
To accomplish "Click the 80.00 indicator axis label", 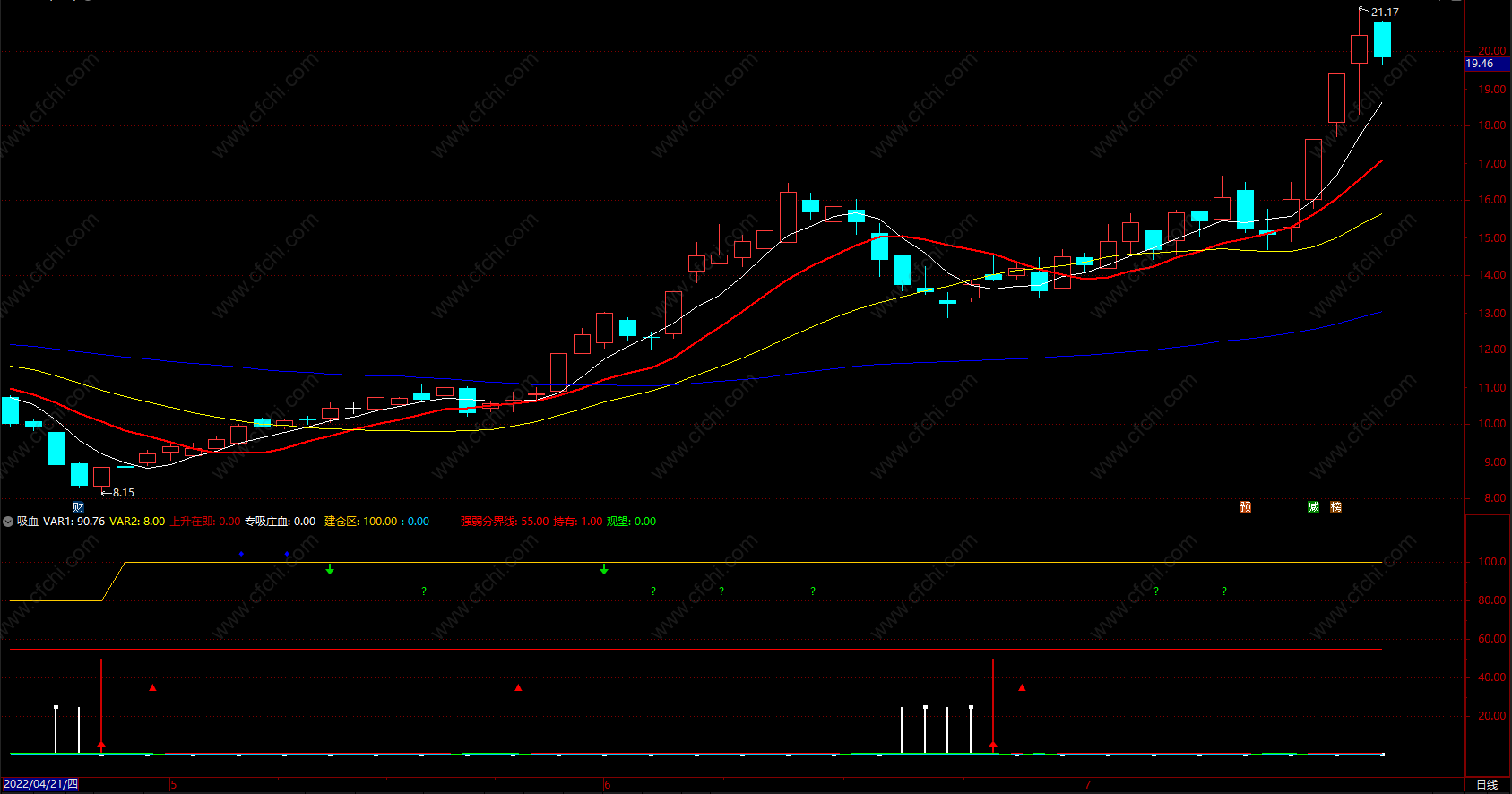I will tap(1492, 600).
